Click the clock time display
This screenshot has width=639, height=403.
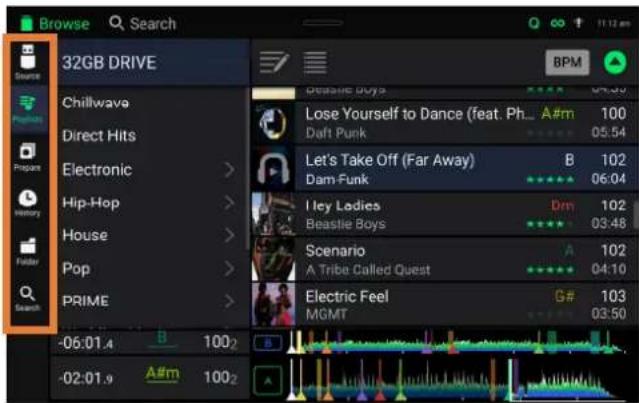click(x=614, y=24)
